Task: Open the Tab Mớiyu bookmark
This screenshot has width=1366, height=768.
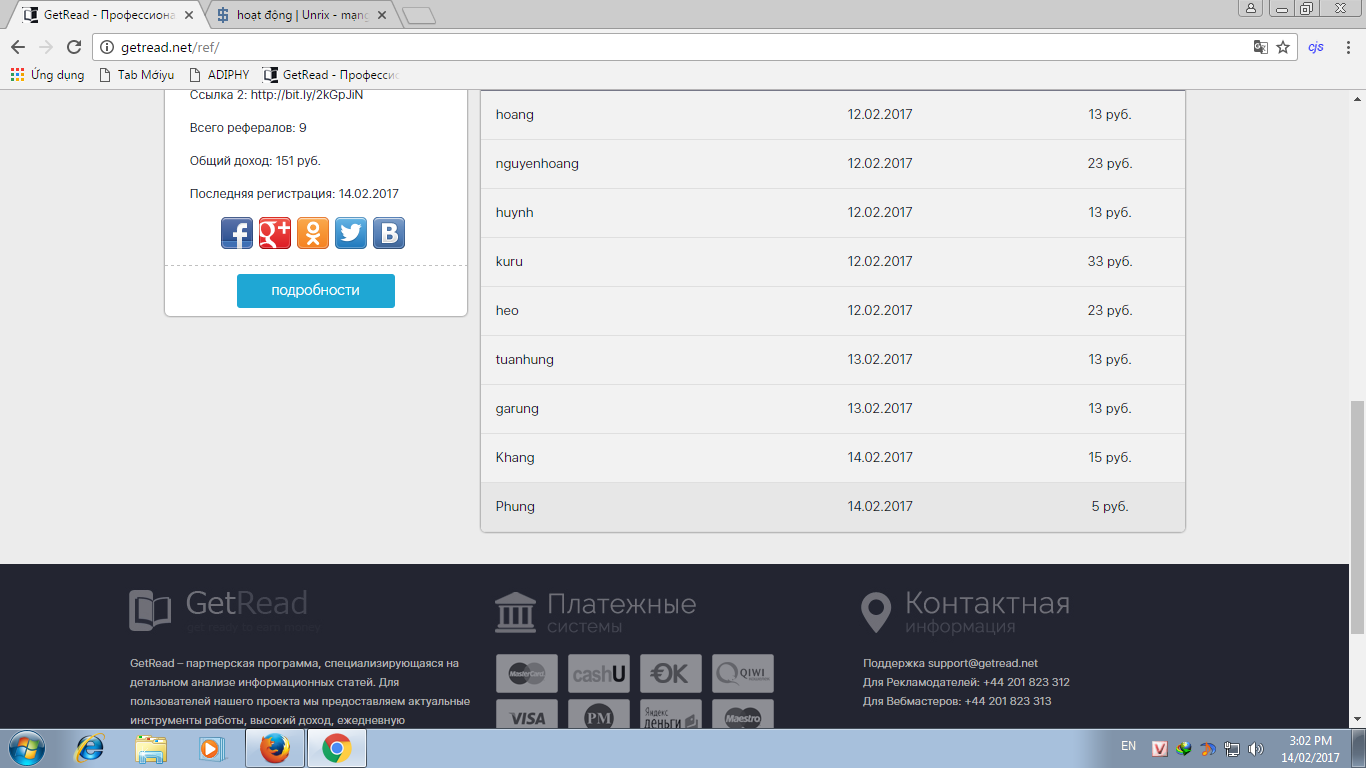Action: click(x=137, y=75)
